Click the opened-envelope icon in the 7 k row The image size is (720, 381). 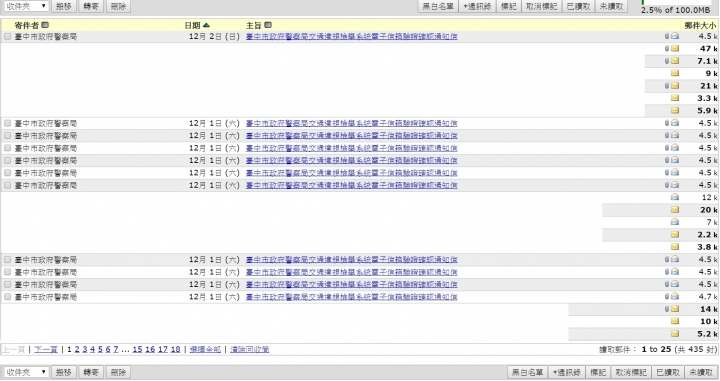point(675,222)
